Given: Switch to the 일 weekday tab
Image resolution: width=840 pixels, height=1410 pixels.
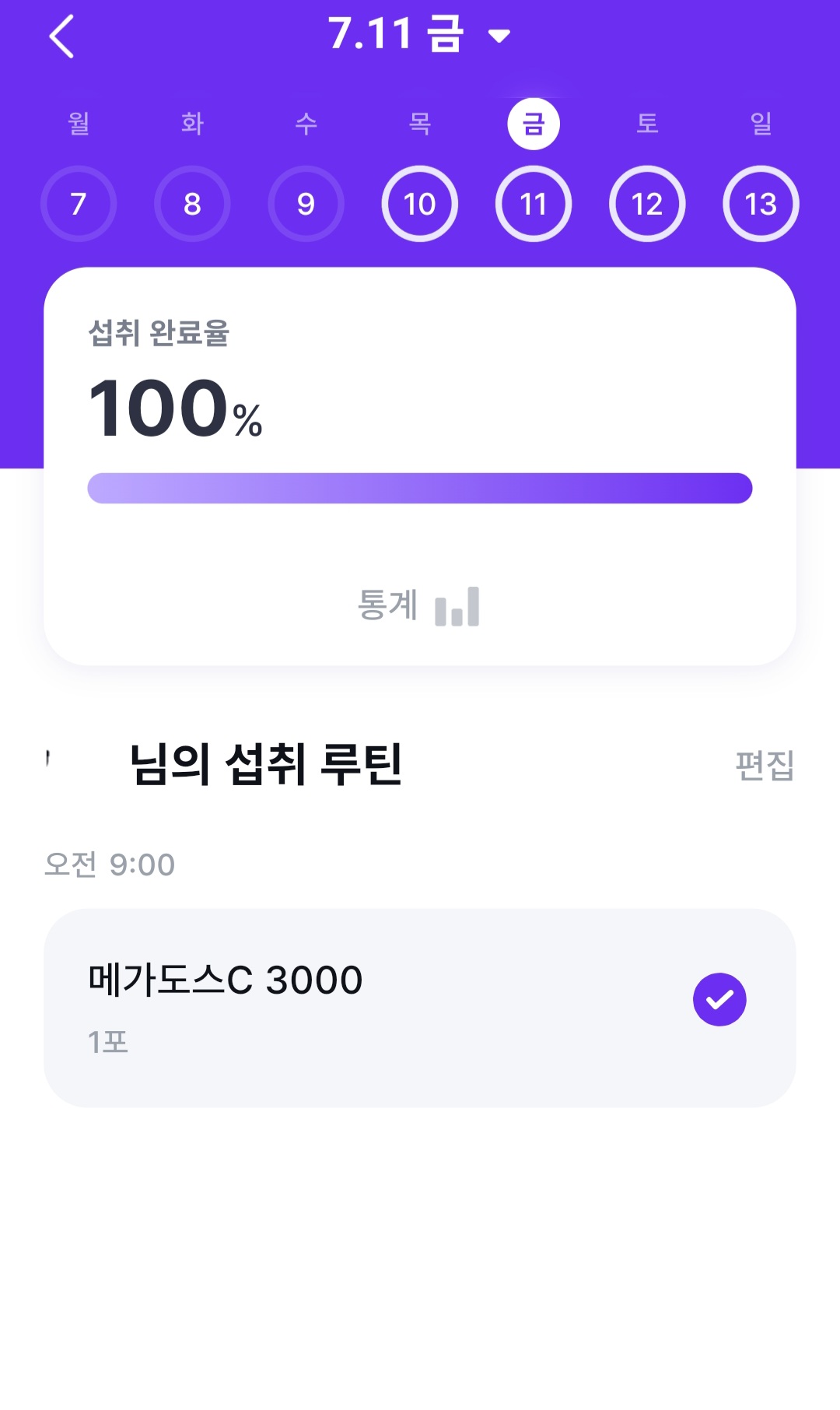Looking at the screenshot, I should [x=761, y=123].
